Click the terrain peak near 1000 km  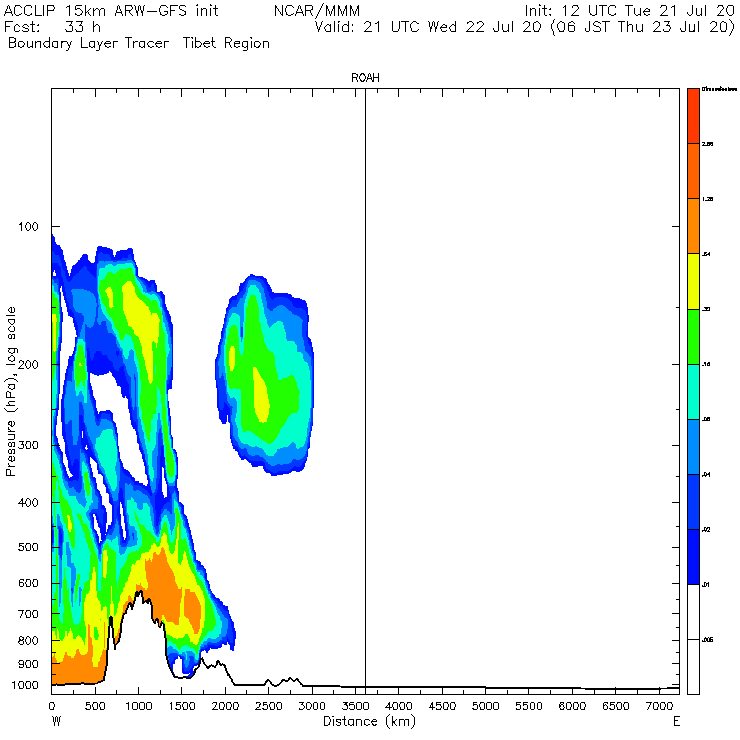140,593
